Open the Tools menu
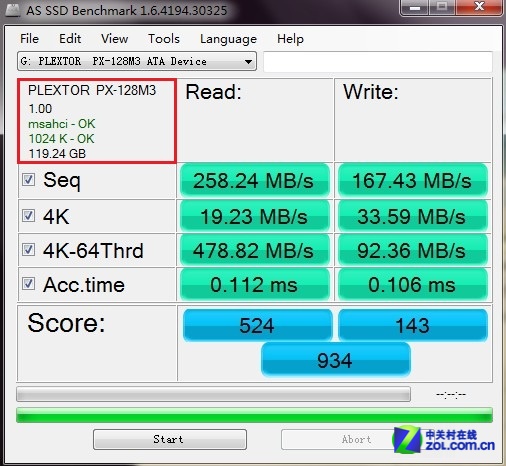This screenshot has width=506, height=466. (164, 39)
